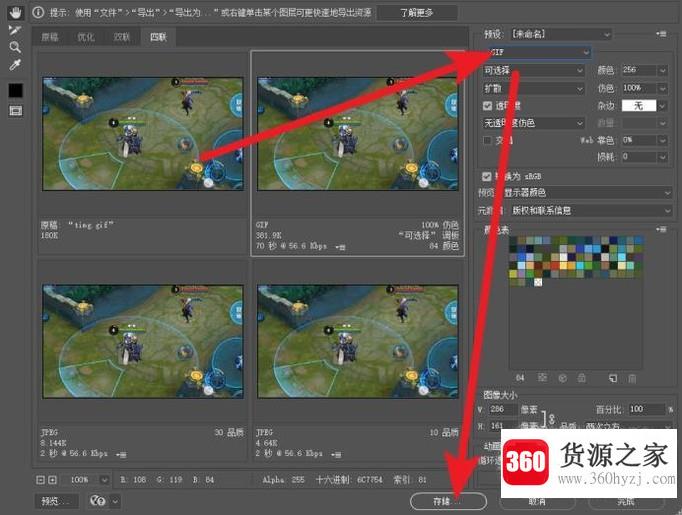Viewport: 682px width, 515px height.
Task: Expand the browser selection dropdown arrow
Action: point(115,501)
